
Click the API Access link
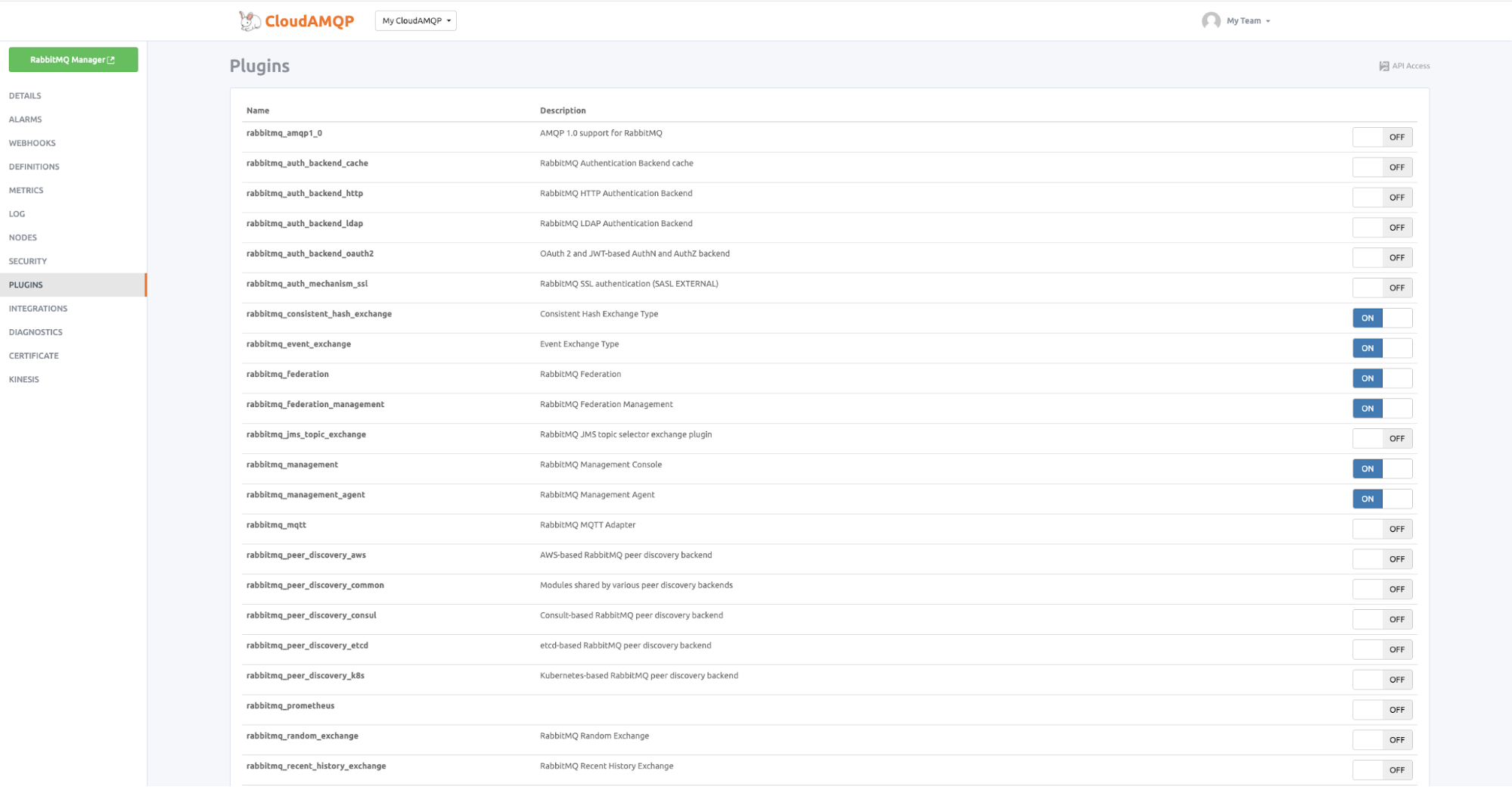1411,67
